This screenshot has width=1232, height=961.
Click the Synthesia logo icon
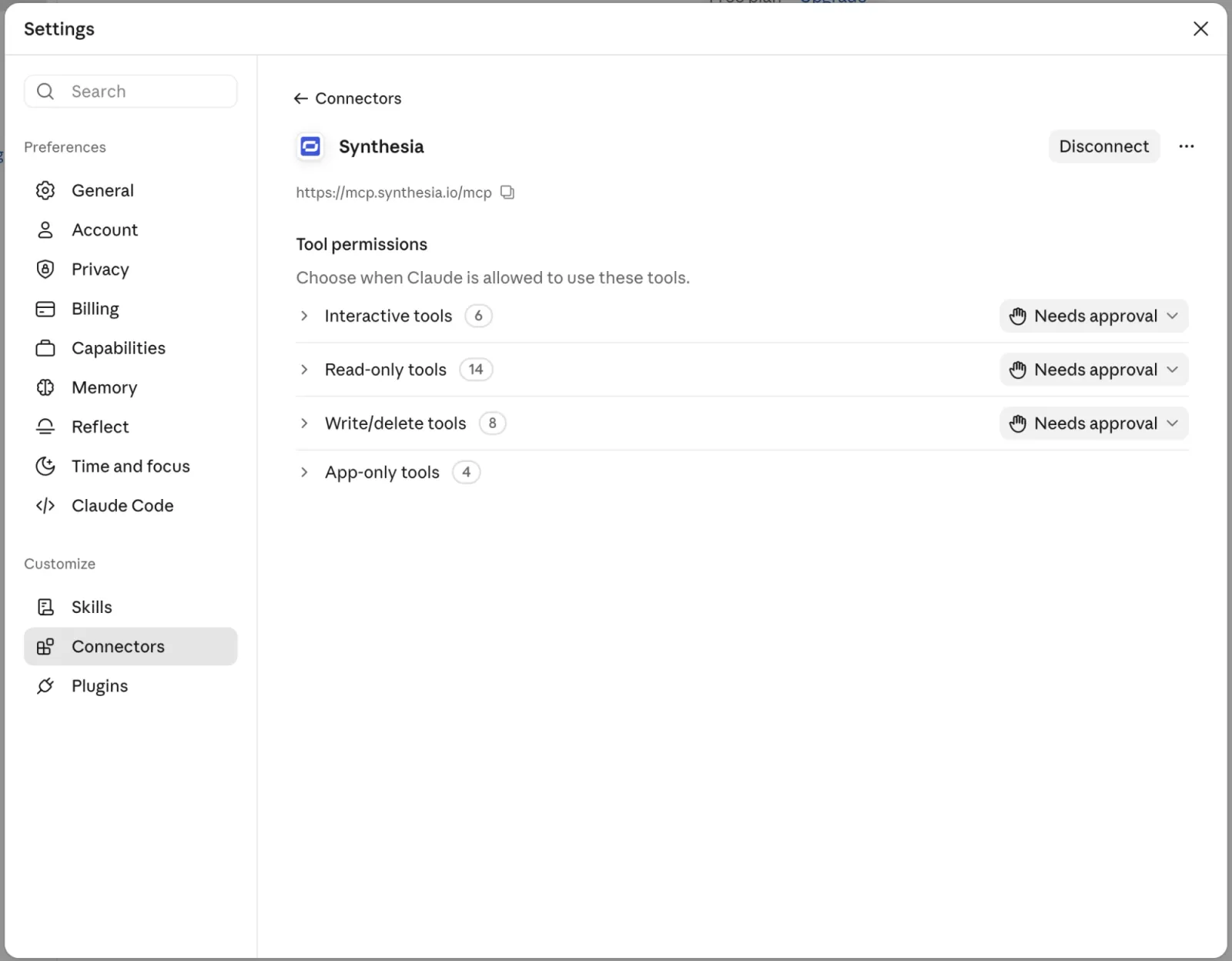coord(310,146)
